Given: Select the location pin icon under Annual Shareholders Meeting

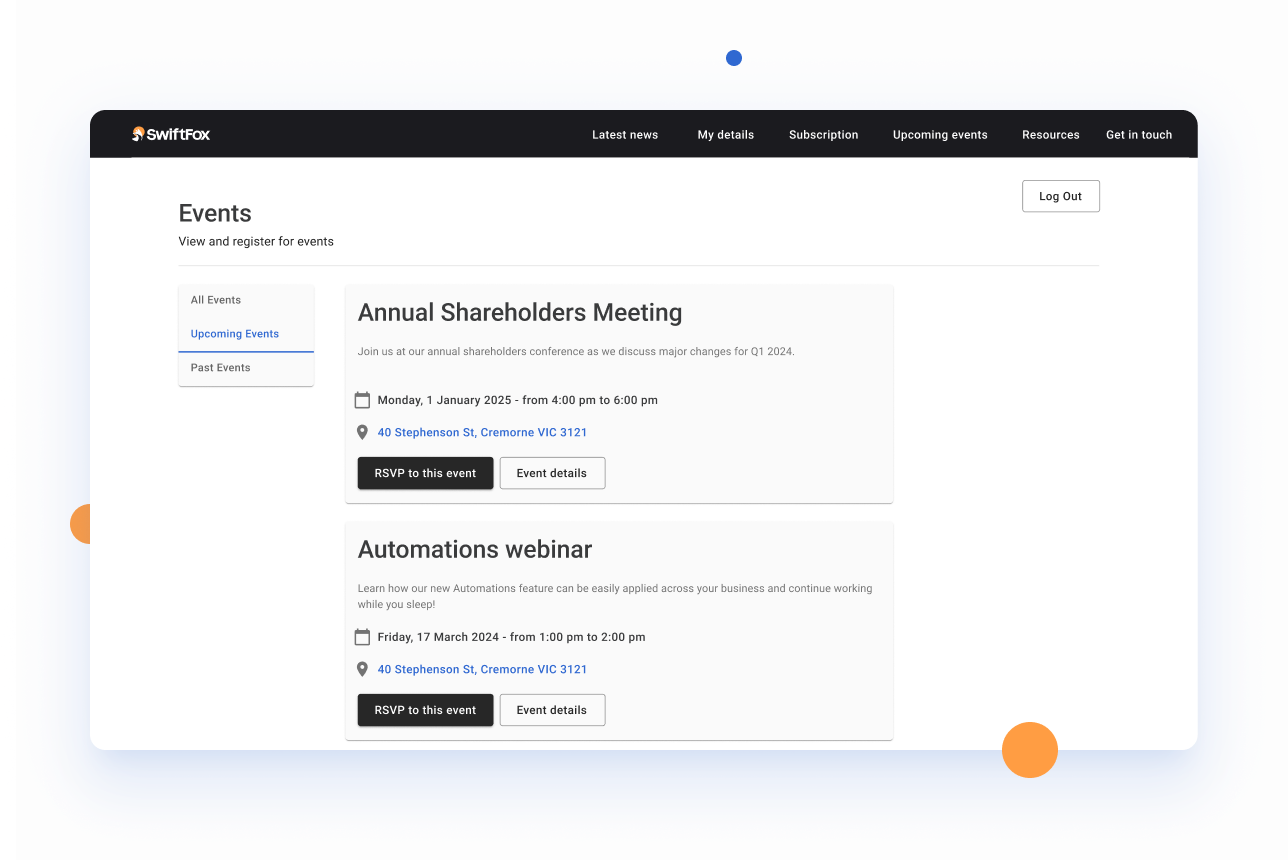Looking at the screenshot, I should [362, 431].
